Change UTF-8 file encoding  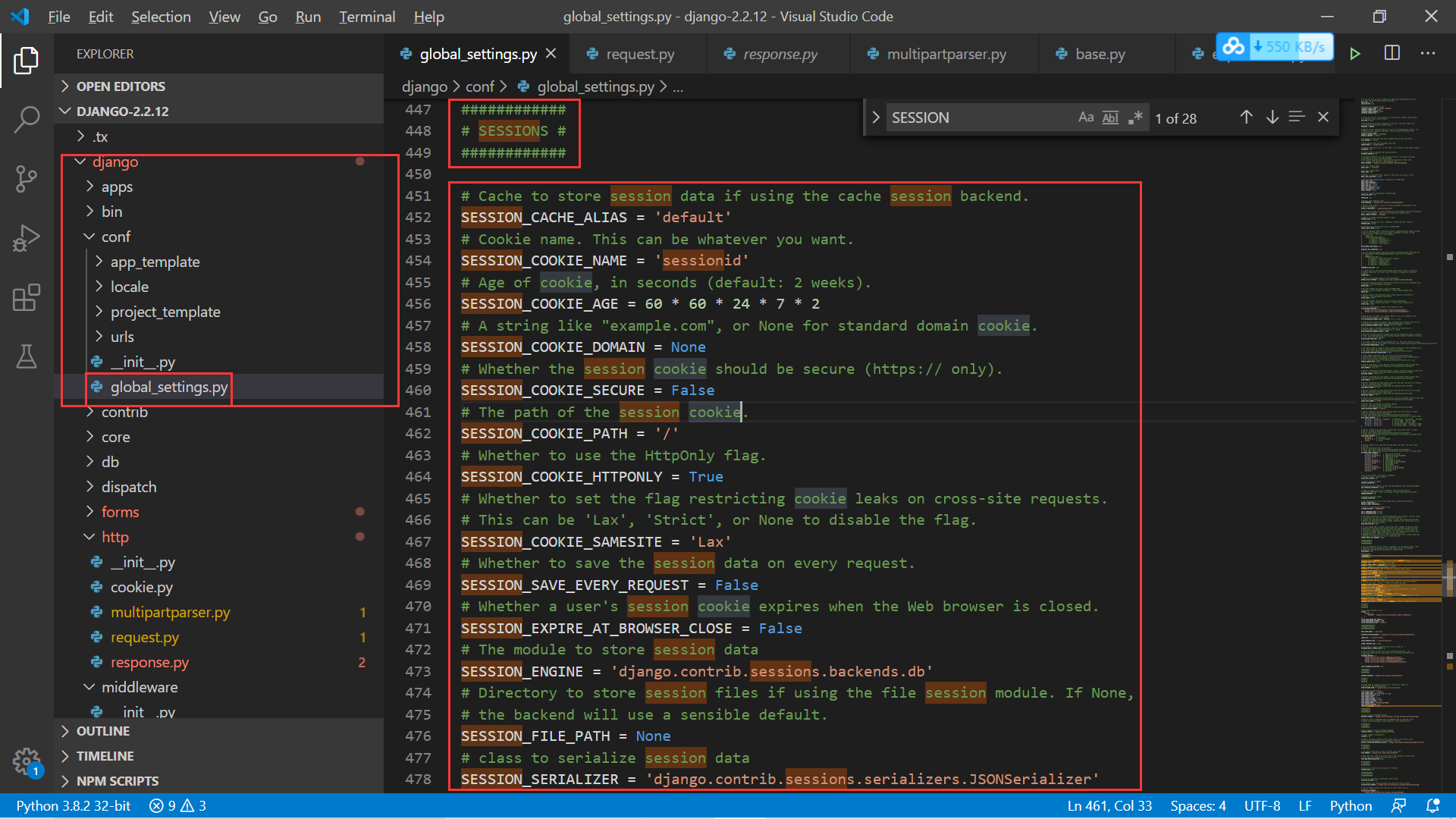[x=1262, y=805]
